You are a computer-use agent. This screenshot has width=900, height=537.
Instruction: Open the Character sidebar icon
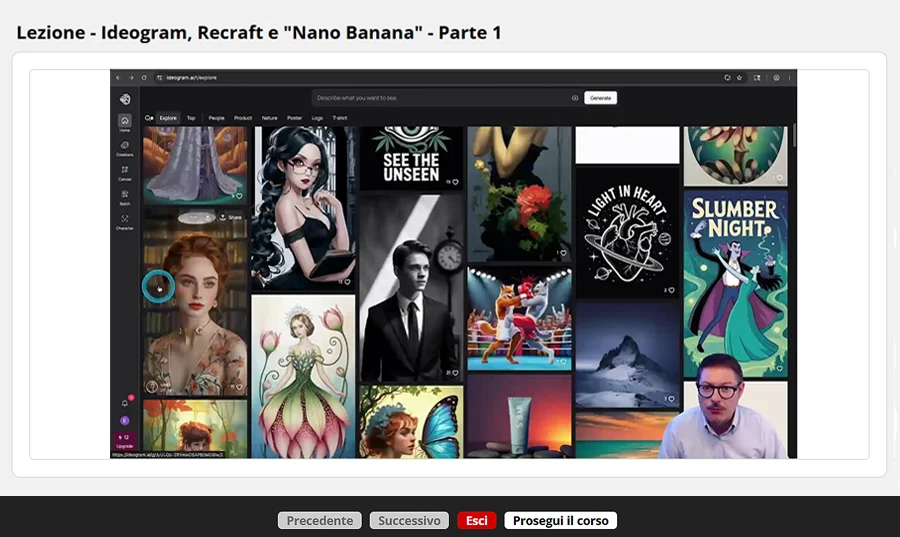(125, 219)
